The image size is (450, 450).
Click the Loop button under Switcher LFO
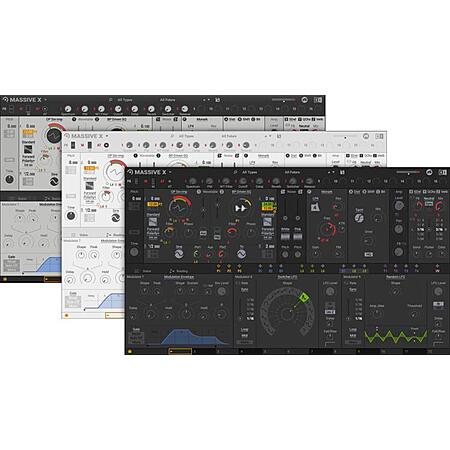tap(244, 329)
